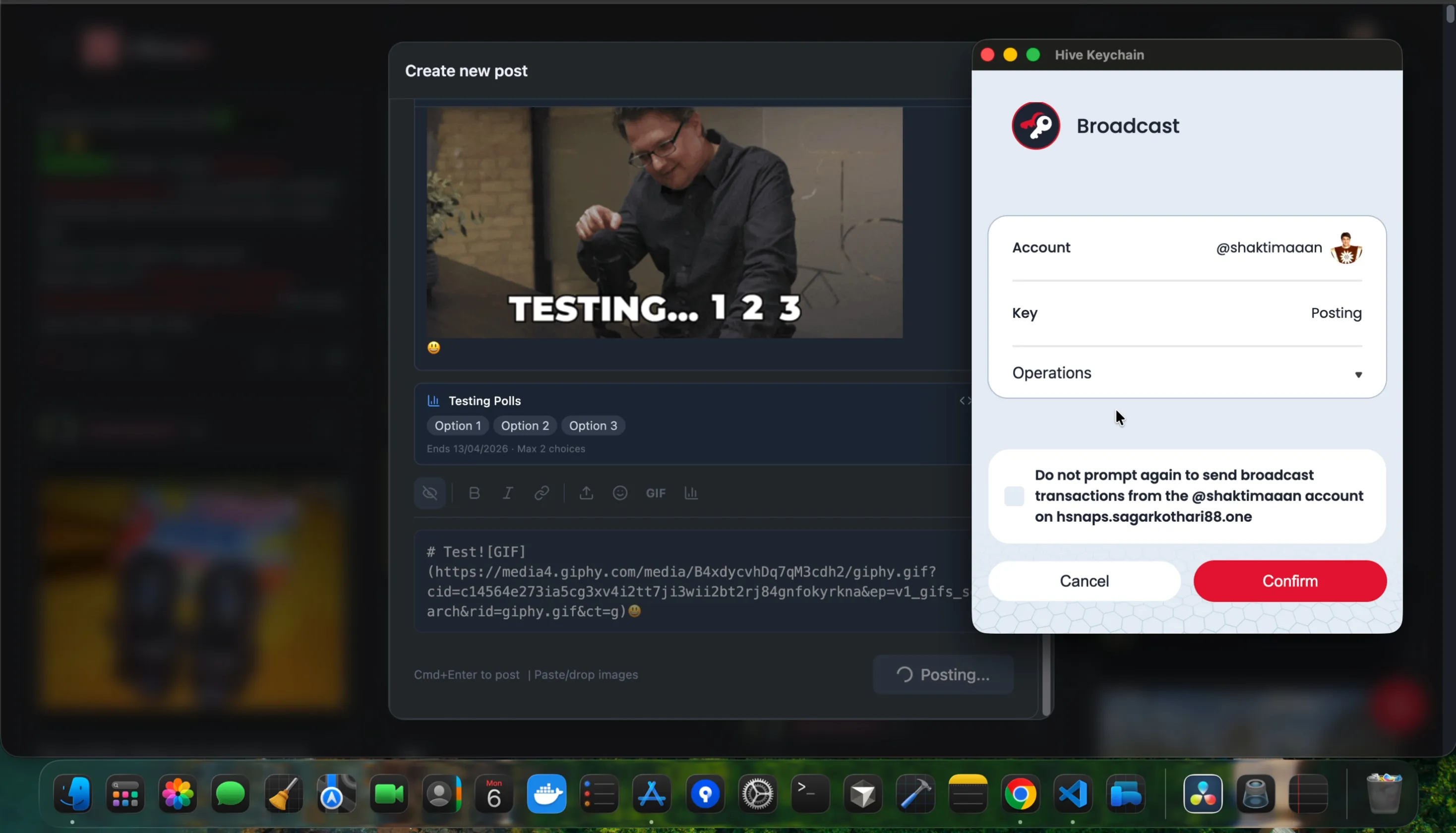Click the Posting... button

tap(943, 674)
